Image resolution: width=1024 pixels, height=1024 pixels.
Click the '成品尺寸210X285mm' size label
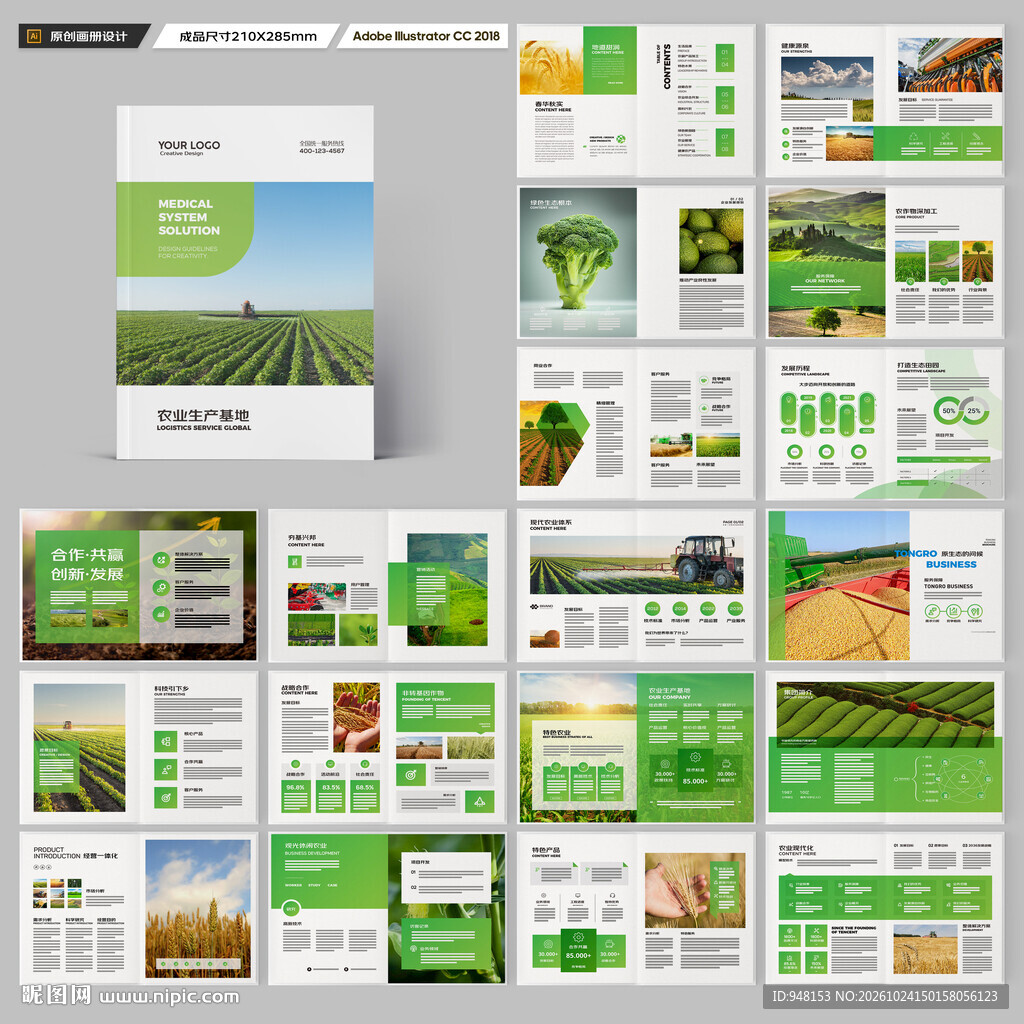[x=248, y=37]
